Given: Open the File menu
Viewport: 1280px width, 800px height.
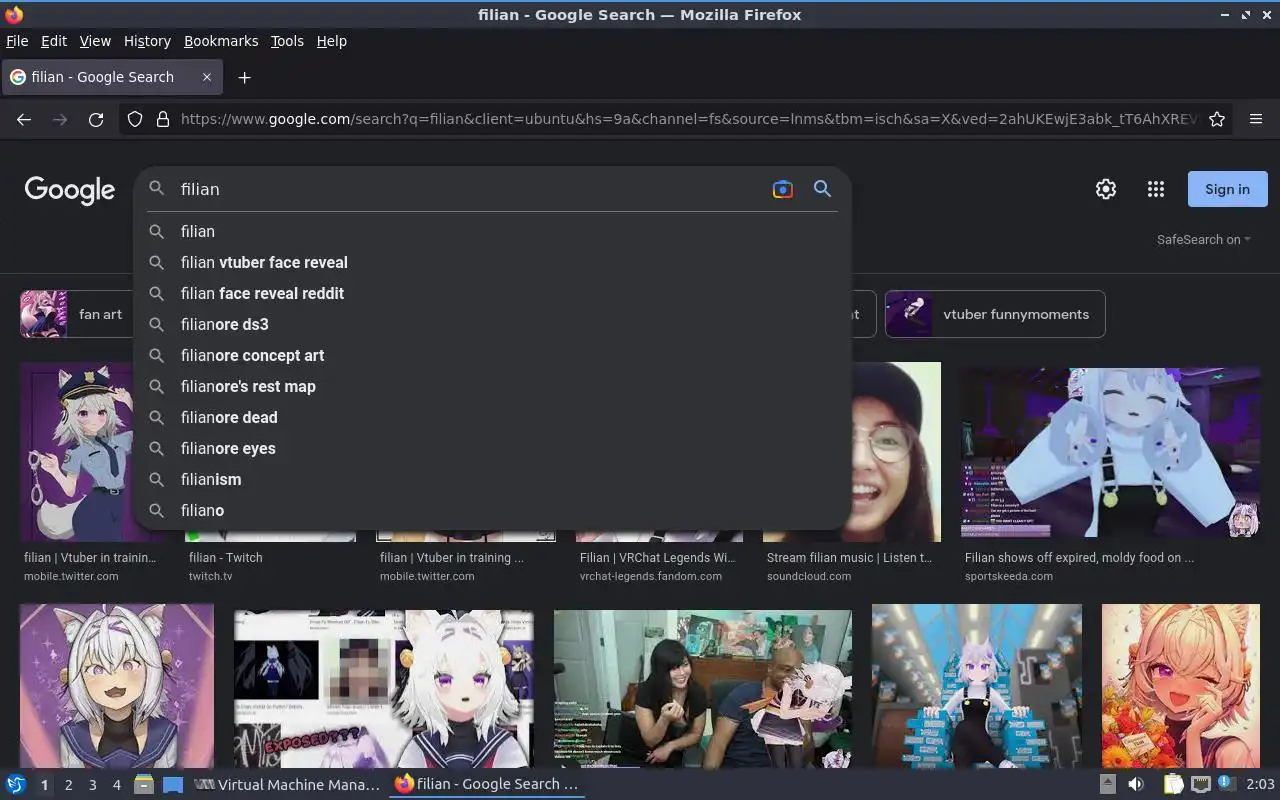Looking at the screenshot, I should pos(17,41).
